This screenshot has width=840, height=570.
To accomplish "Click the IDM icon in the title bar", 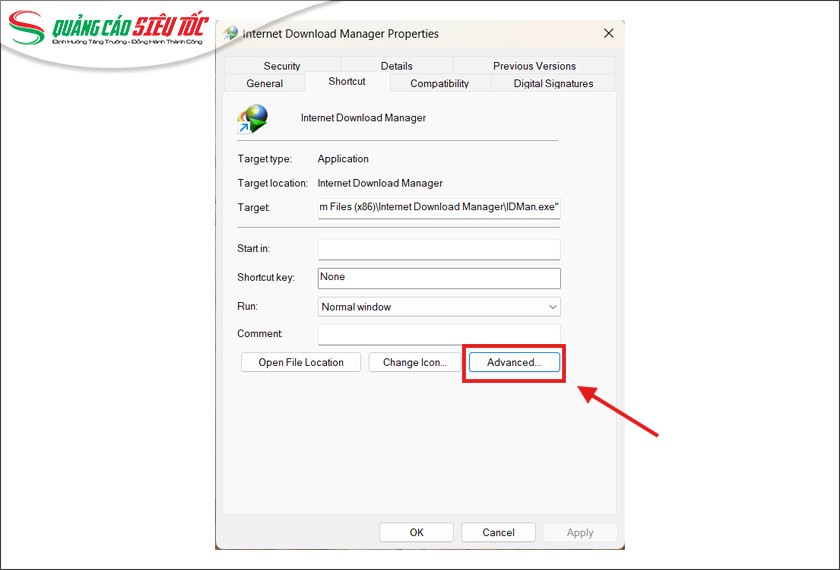I will pyautogui.click(x=232, y=33).
